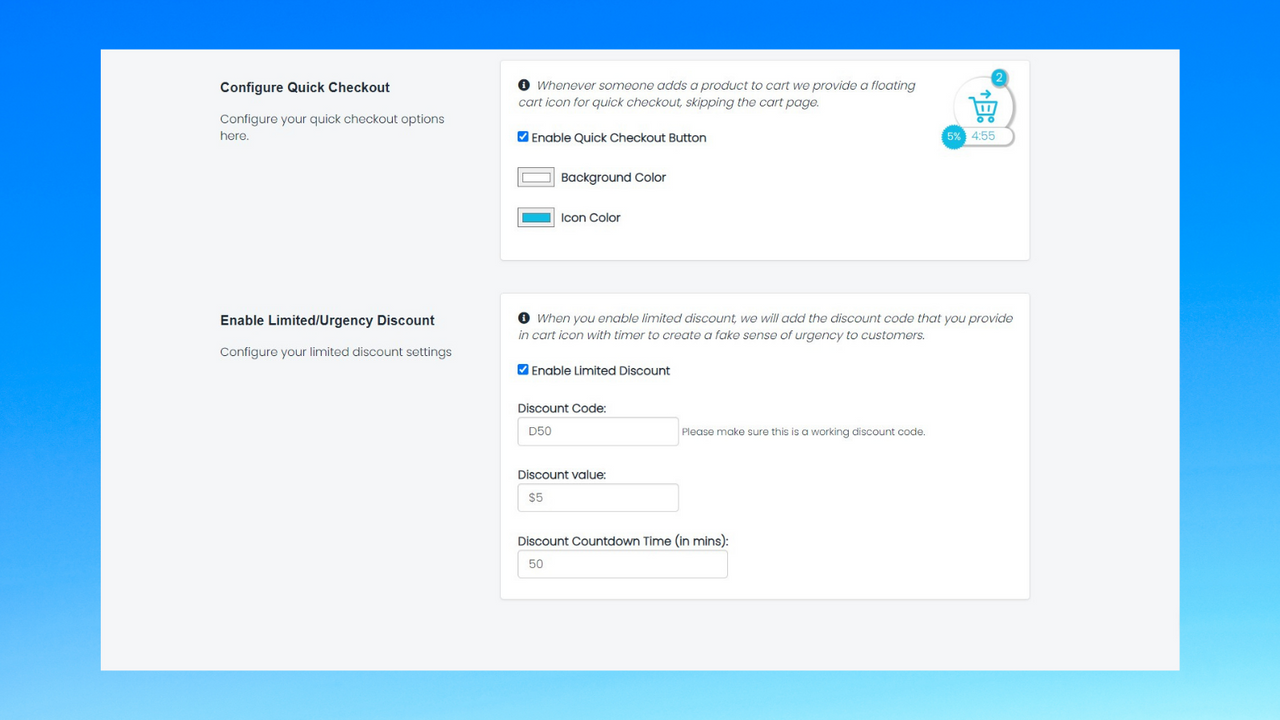1280x720 pixels.
Task: Open the Background Color swatch picker
Action: pos(536,178)
